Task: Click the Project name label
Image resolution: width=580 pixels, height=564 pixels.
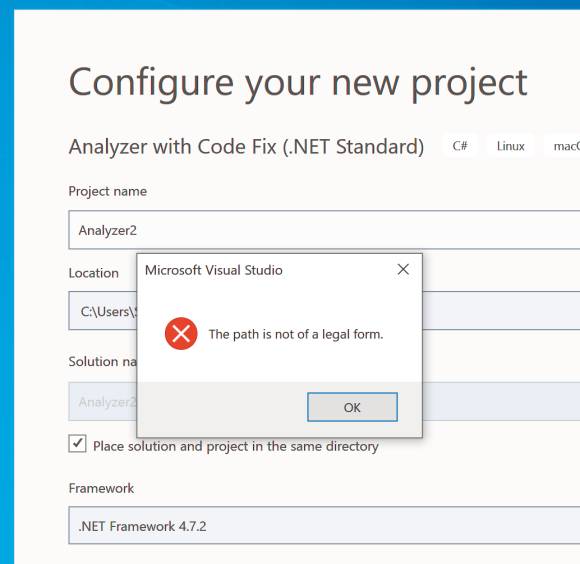Action: [108, 191]
